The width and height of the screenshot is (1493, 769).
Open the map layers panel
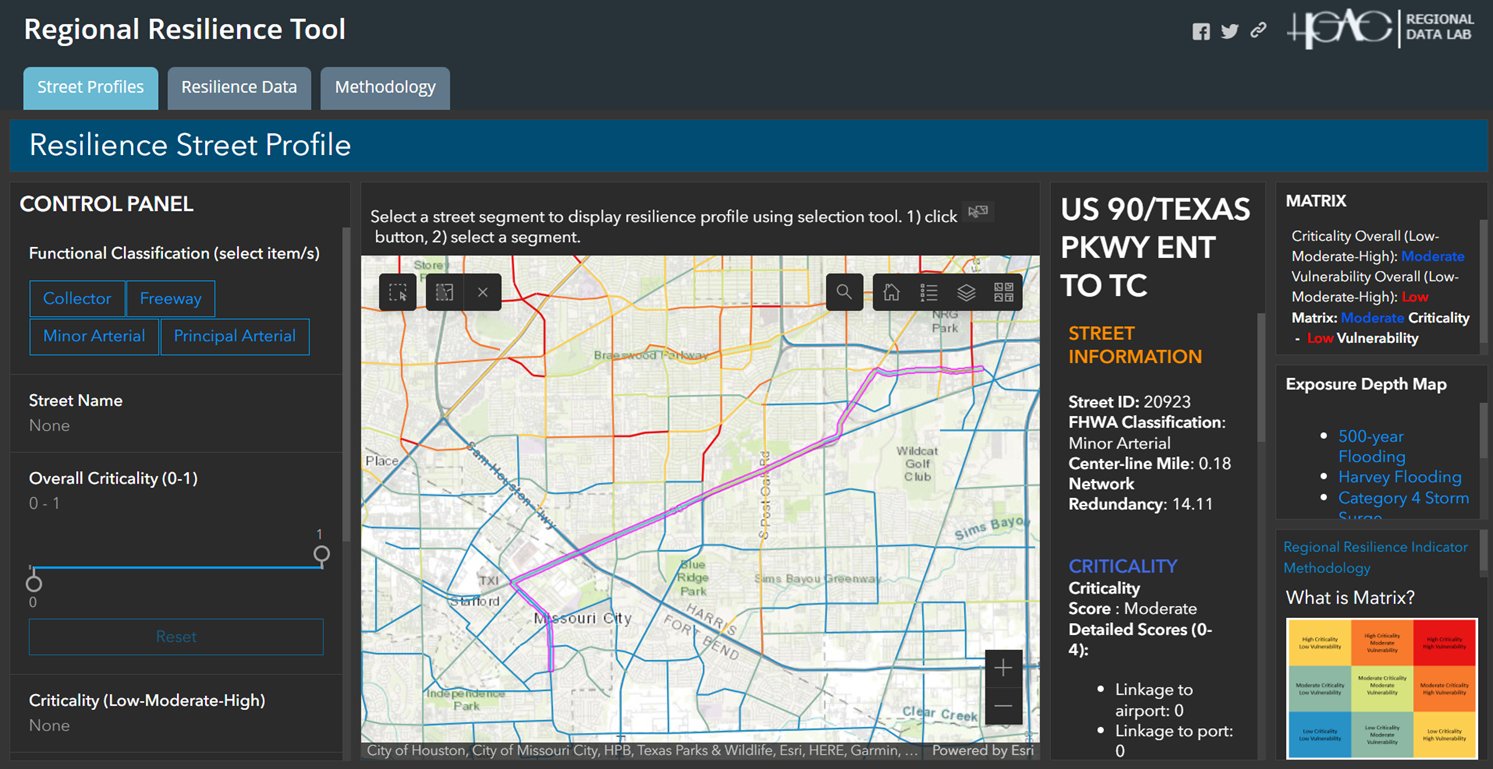coord(966,292)
